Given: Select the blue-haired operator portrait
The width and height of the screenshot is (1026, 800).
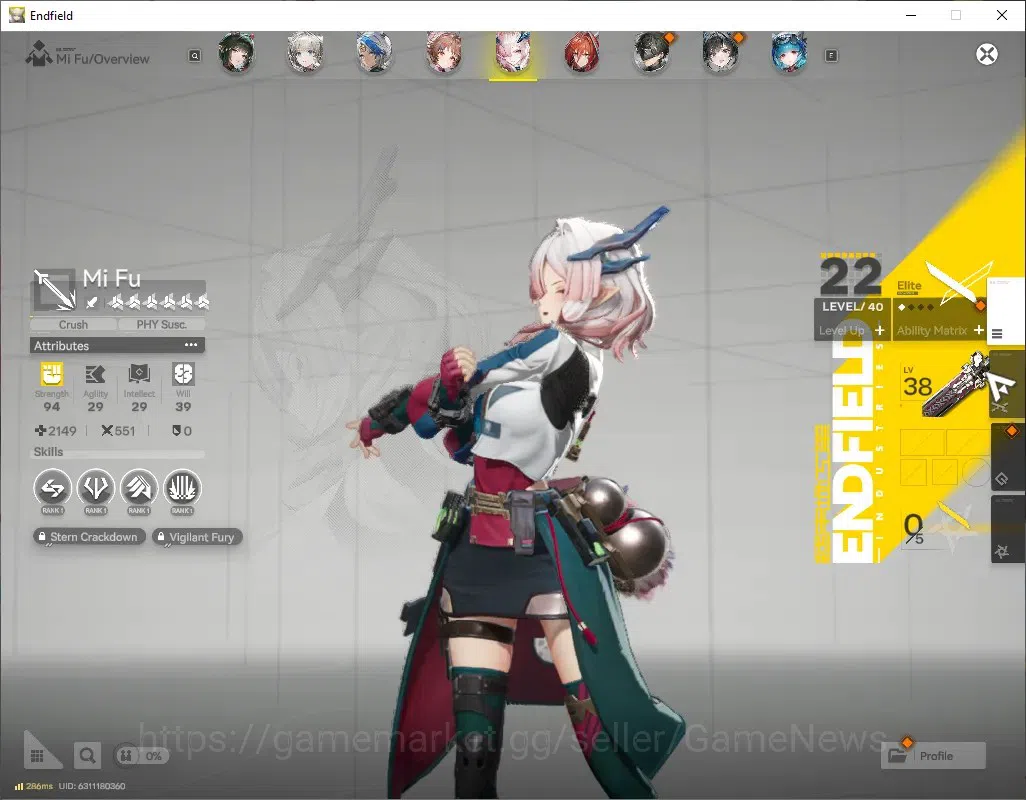Looking at the screenshot, I should click(374, 52).
